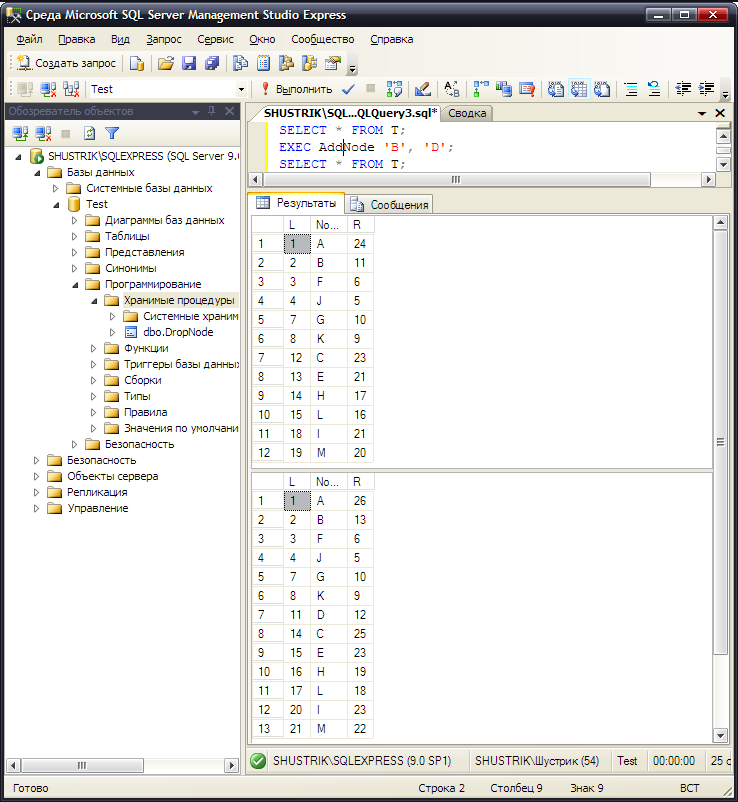Image resolution: width=738 pixels, height=802 pixels.
Task: Click the Decrease Indent icon
Action: coord(683,89)
